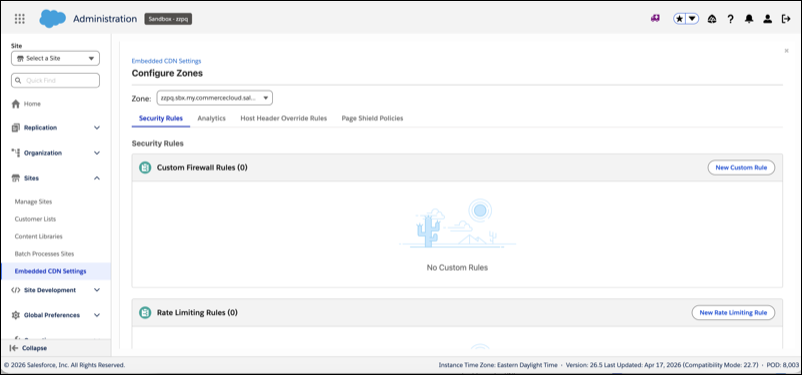Switch to Page Shield Policies tab

[x=372, y=118]
